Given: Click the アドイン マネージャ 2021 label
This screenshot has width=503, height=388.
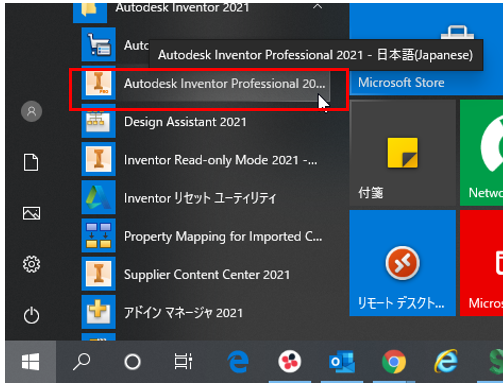Looking at the screenshot, I should tap(183, 313).
